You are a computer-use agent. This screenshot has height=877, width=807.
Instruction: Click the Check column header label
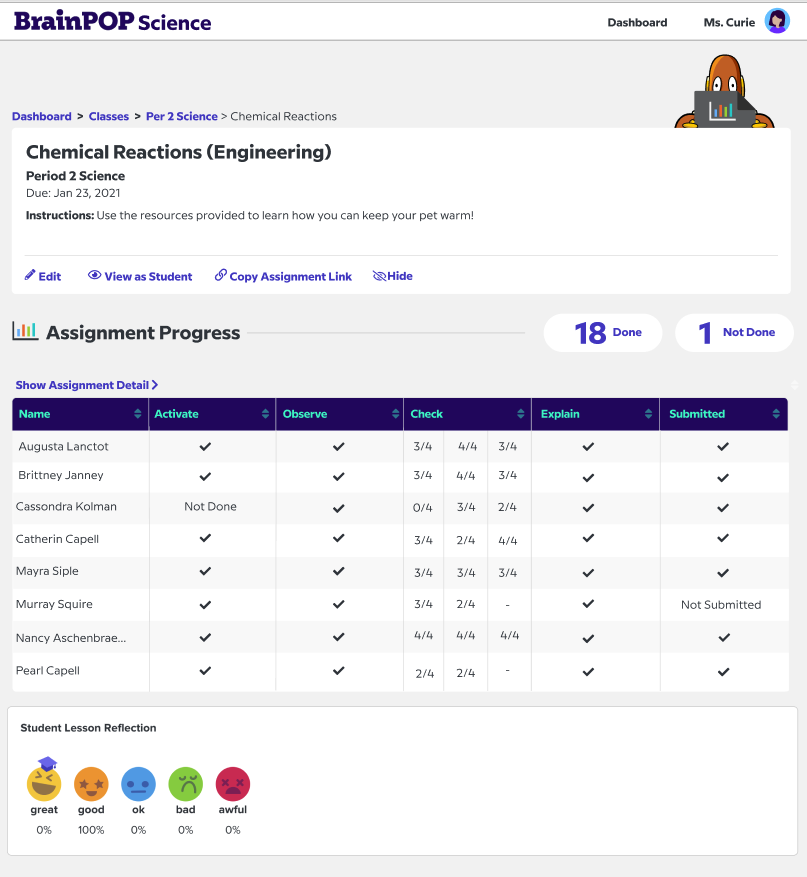point(427,414)
